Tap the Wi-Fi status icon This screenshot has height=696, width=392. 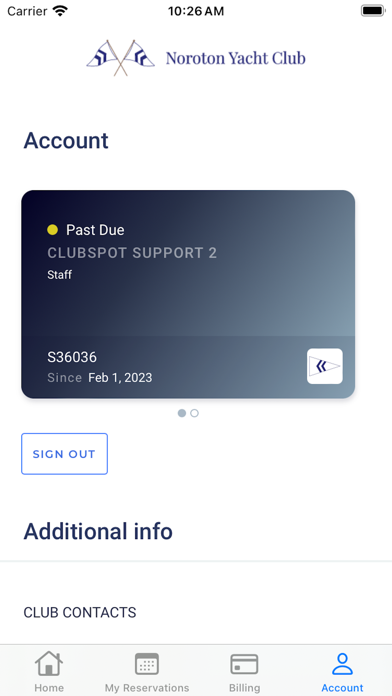point(60,11)
